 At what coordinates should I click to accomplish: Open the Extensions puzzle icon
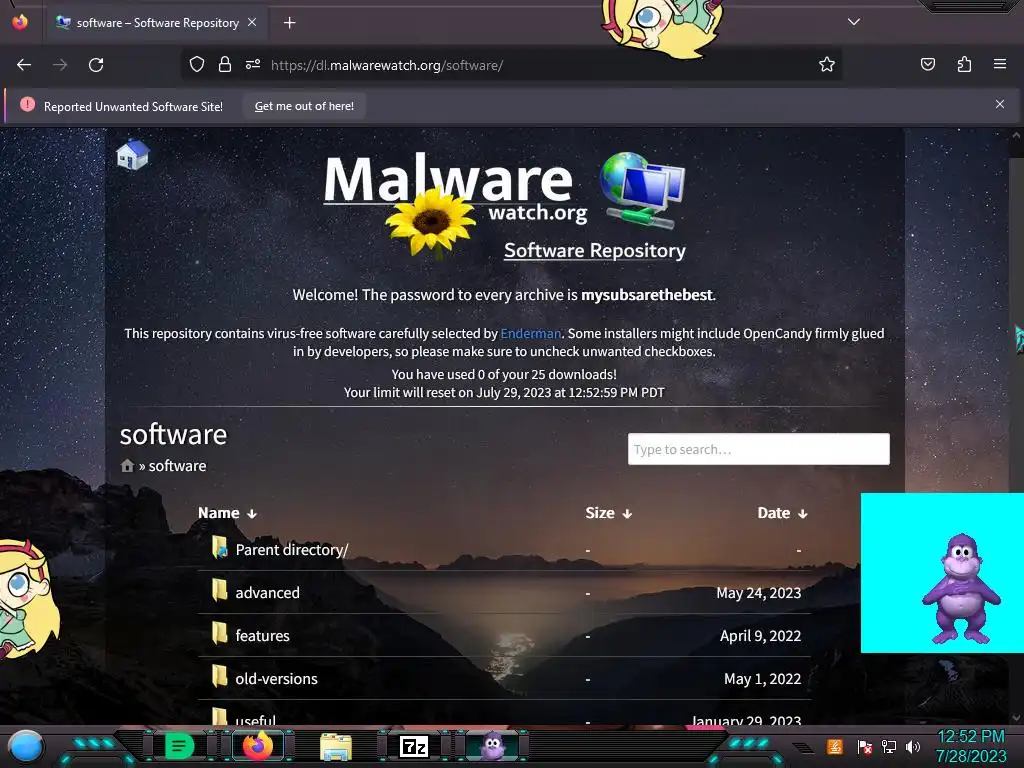[x=964, y=64]
